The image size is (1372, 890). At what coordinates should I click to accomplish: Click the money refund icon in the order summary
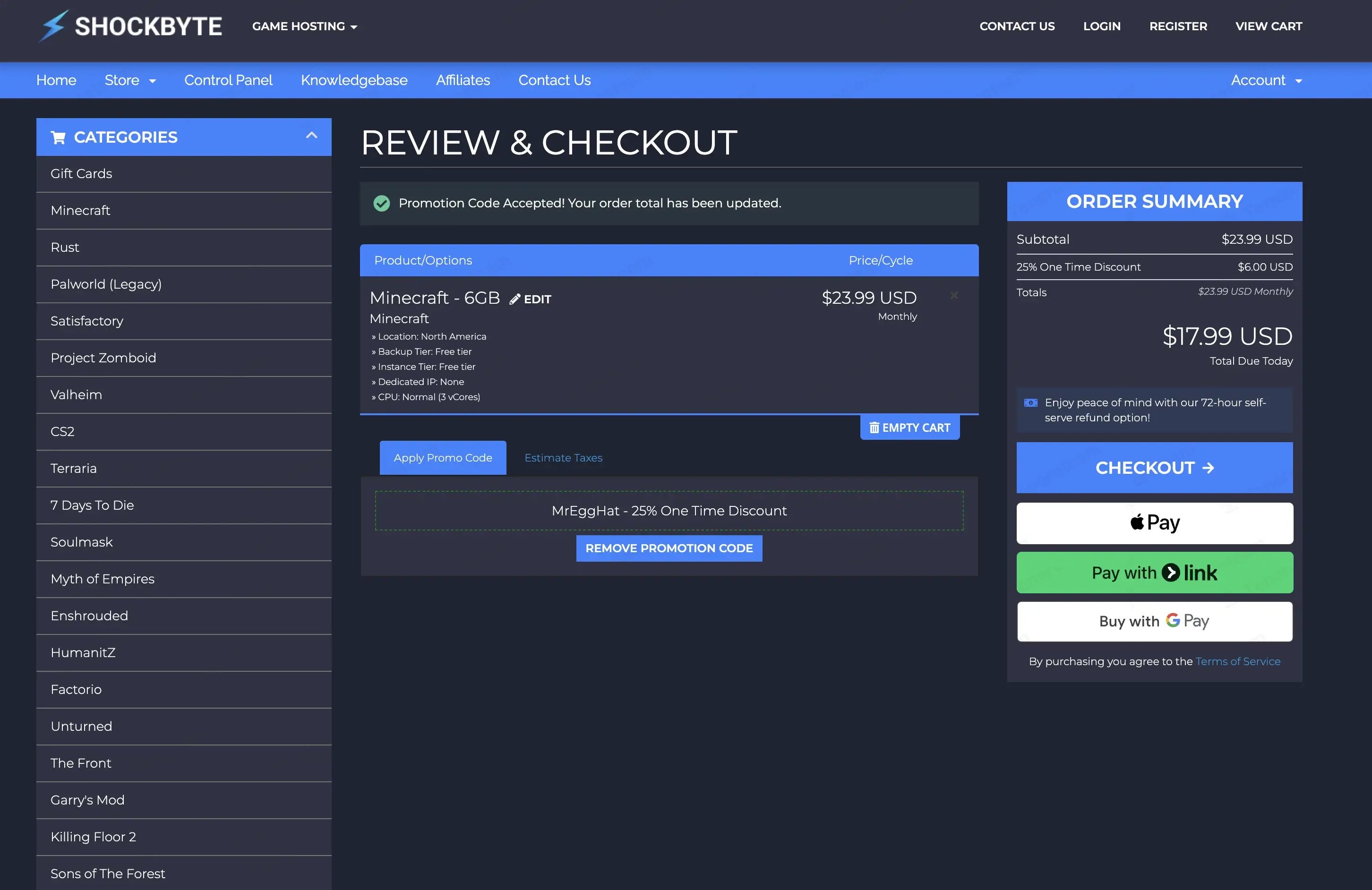[x=1030, y=403]
